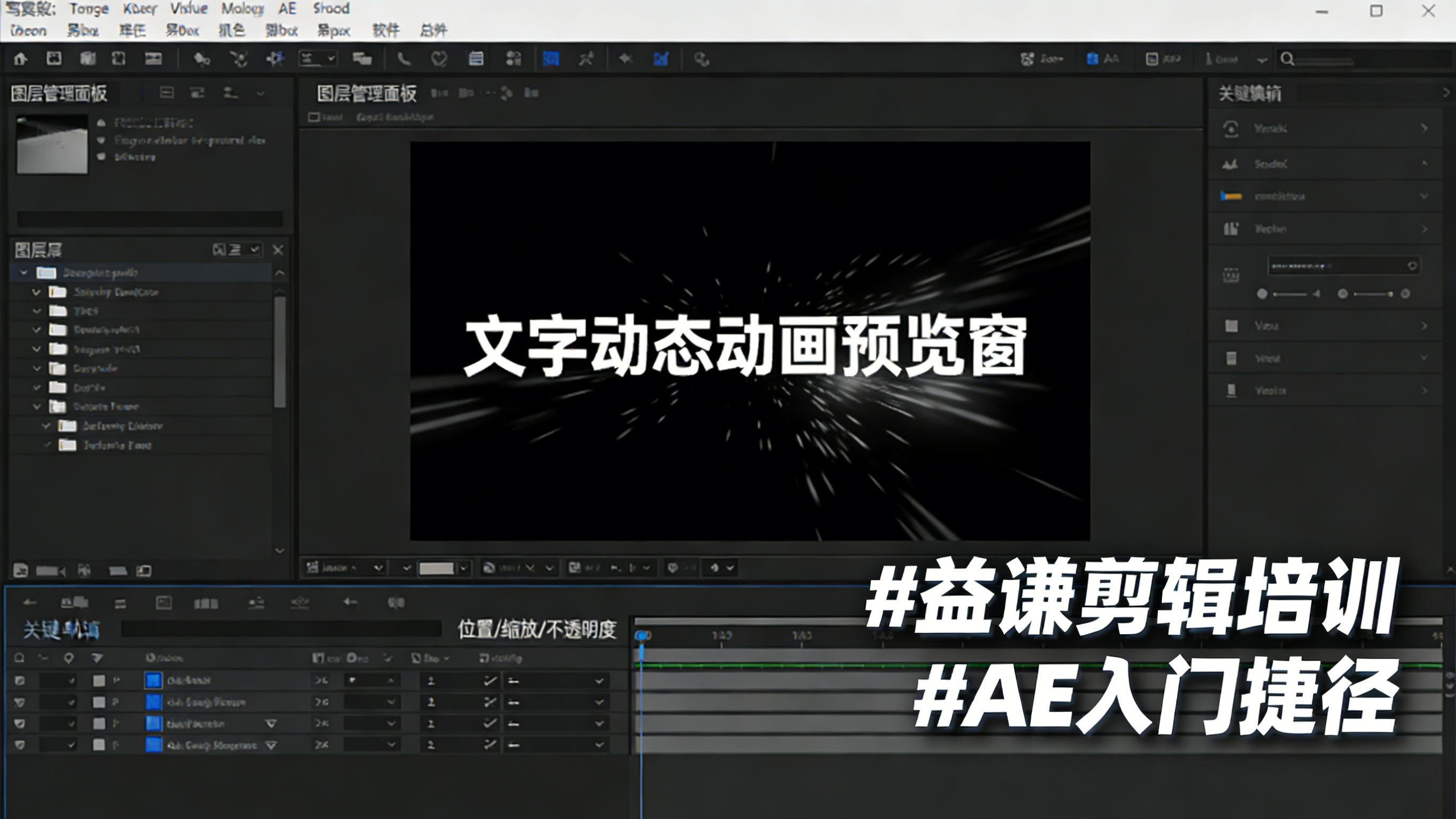Tick the small checkbox under the center panel title

click(314, 117)
